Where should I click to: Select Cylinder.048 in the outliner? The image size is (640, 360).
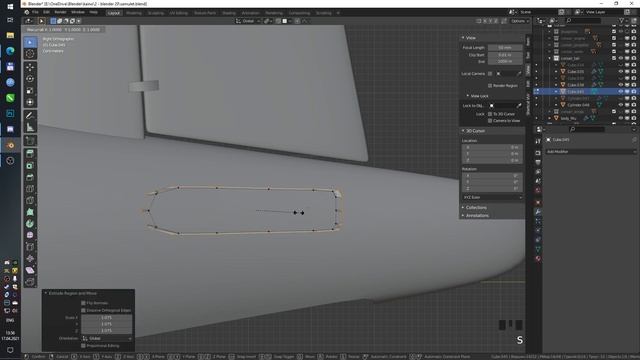pyautogui.click(x=578, y=105)
